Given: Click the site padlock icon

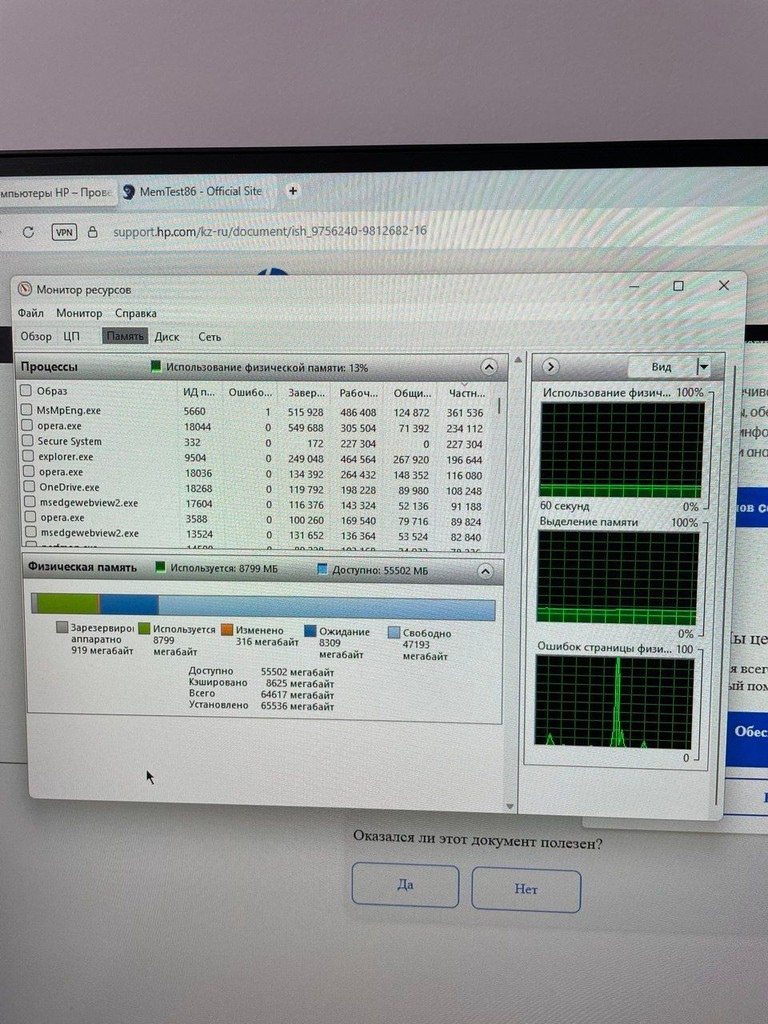Looking at the screenshot, I should click(93, 232).
